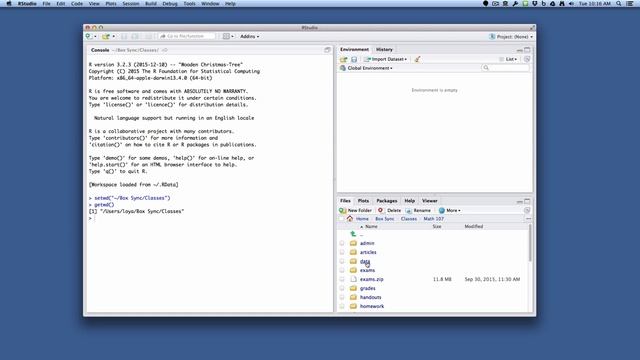640x360 pixels.
Task: Click the Math 107 breadcrumb link
Action: click(433, 219)
